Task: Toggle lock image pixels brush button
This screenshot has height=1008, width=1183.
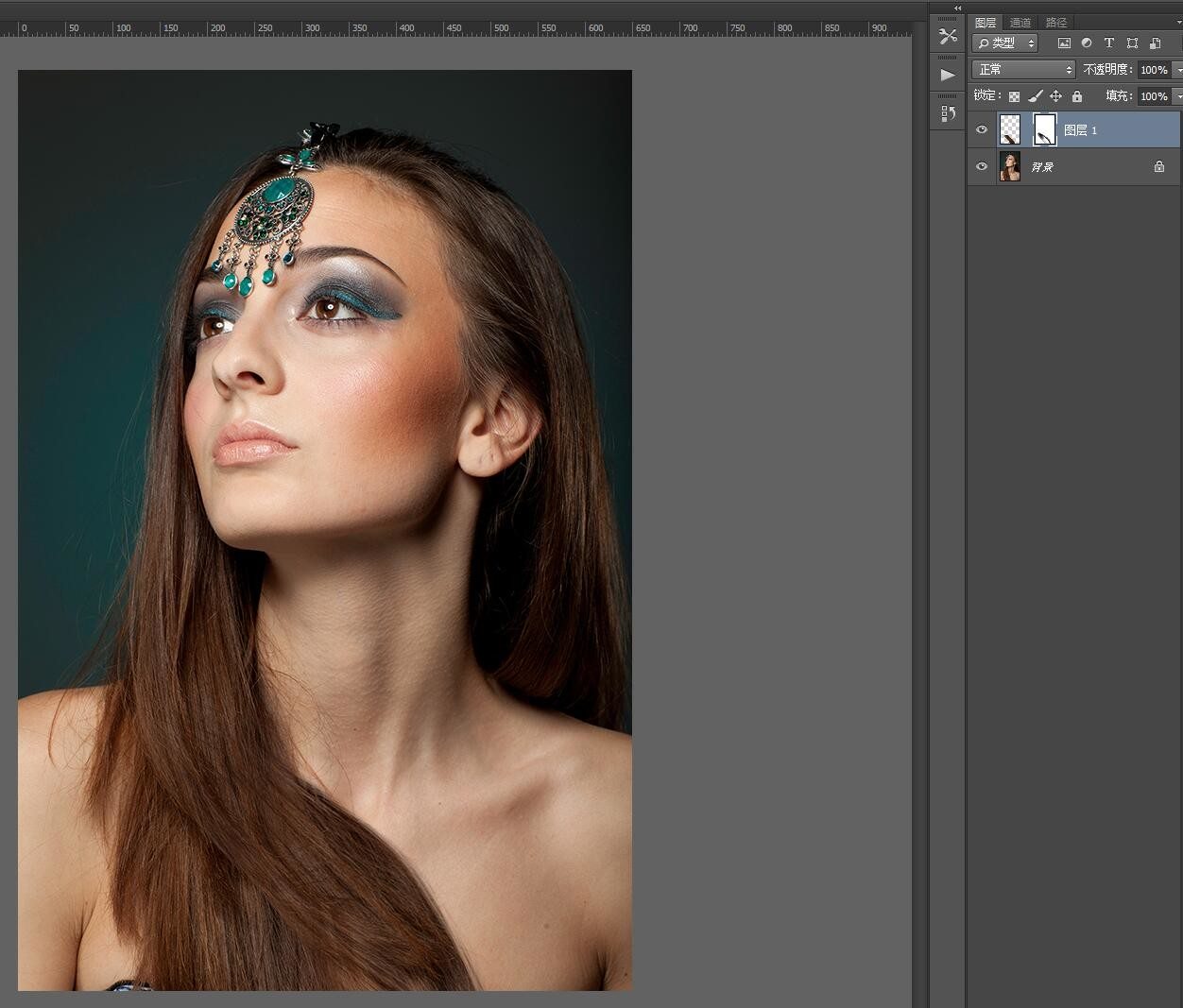Action: coord(1035,96)
